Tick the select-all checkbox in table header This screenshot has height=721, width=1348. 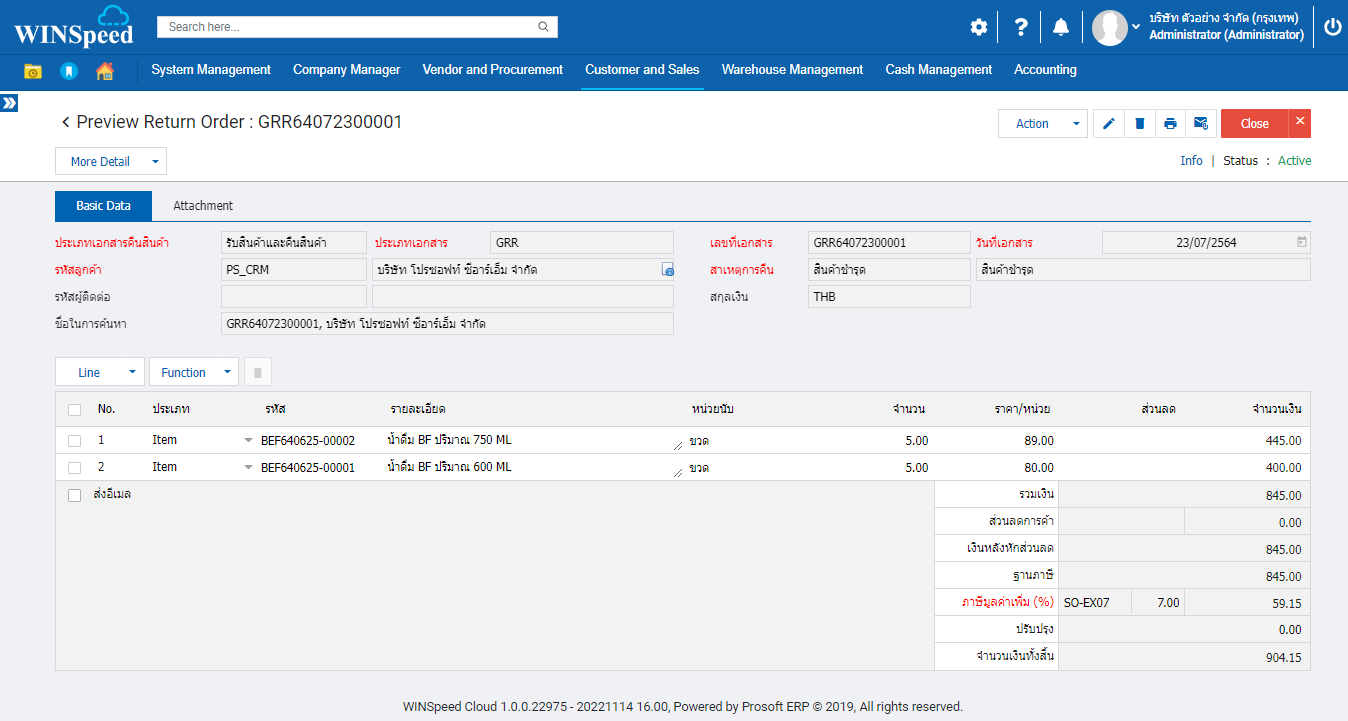click(75, 409)
